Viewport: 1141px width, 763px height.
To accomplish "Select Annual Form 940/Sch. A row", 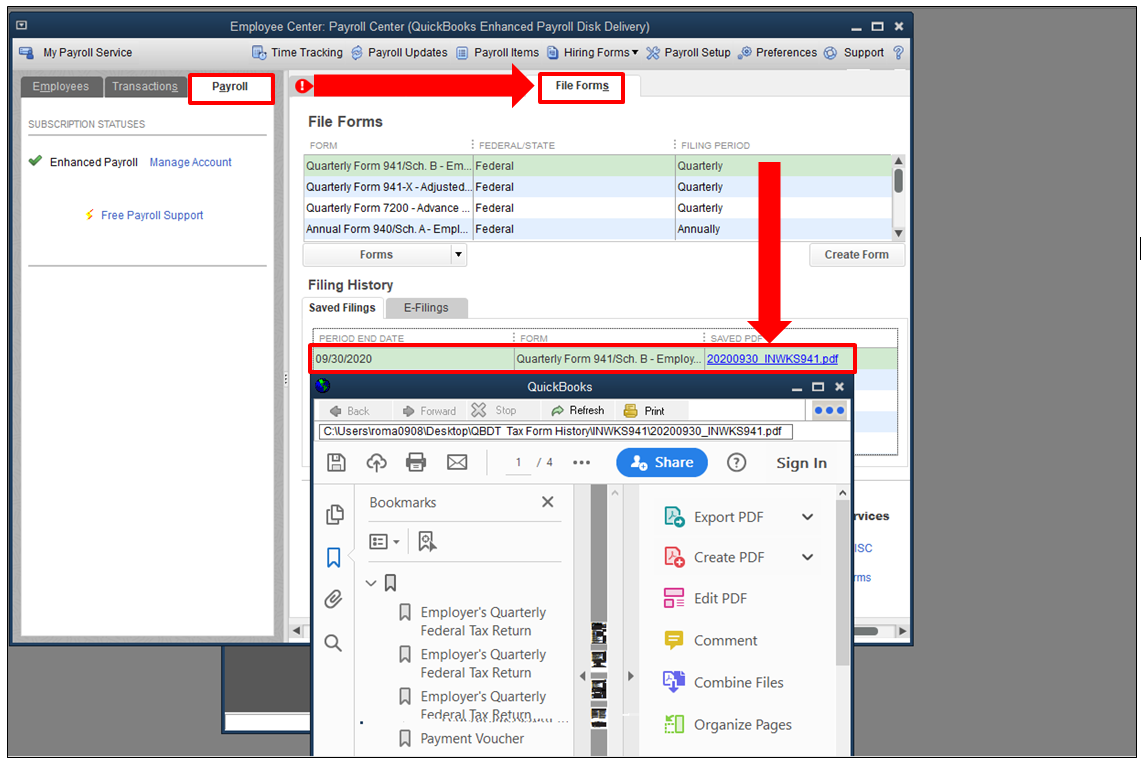I will [x=597, y=229].
